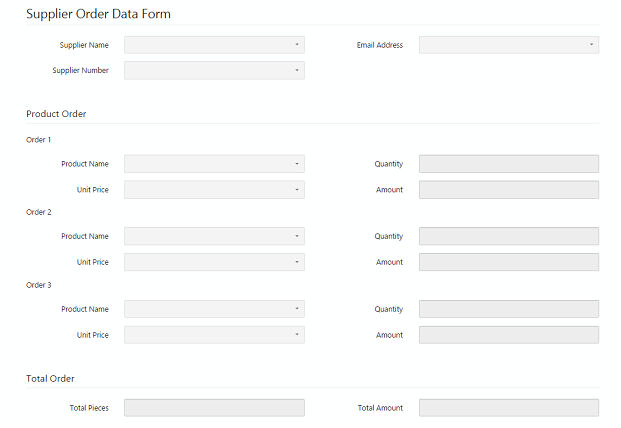The width and height of the screenshot is (621, 428).
Task: Click the Order 1 label
Action: tap(38, 140)
